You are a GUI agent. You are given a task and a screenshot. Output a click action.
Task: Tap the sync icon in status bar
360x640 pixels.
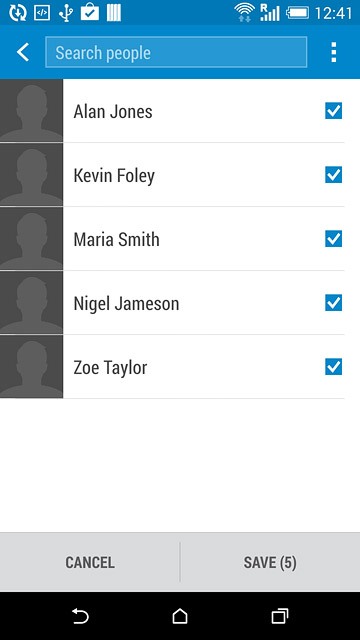pyautogui.click(x=18, y=13)
